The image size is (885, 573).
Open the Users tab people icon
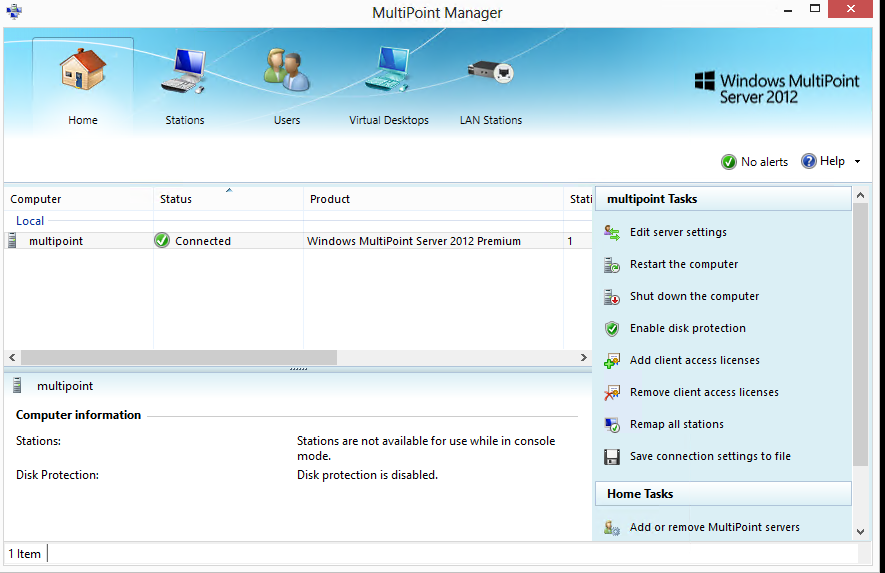tap(286, 70)
